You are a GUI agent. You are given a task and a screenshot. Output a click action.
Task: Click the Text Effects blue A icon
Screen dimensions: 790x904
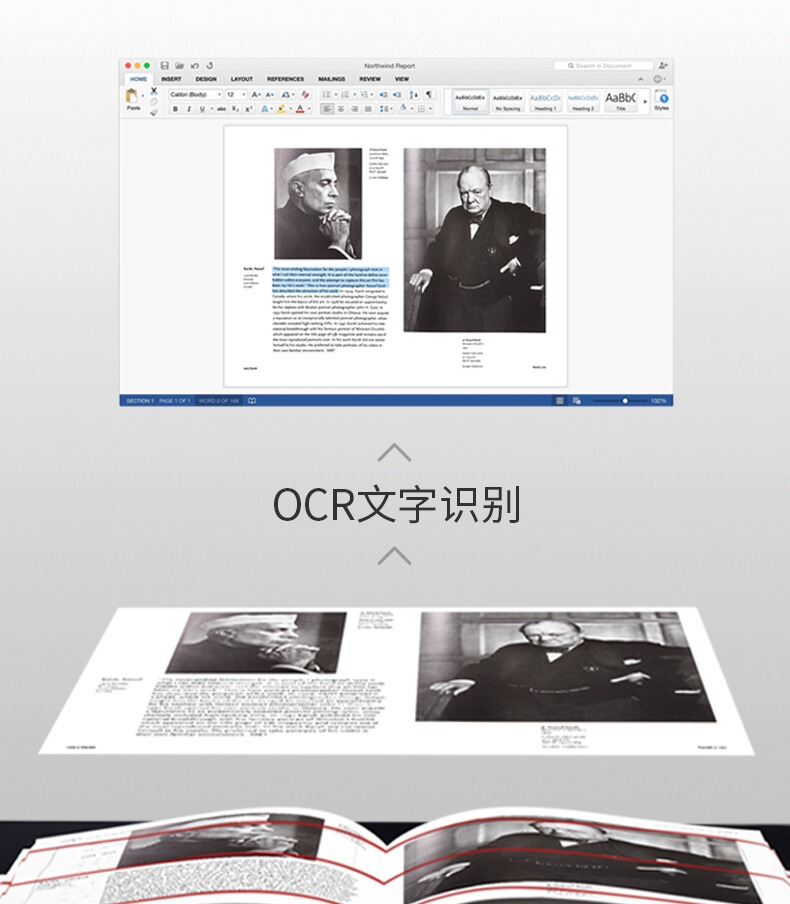[x=265, y=109]
